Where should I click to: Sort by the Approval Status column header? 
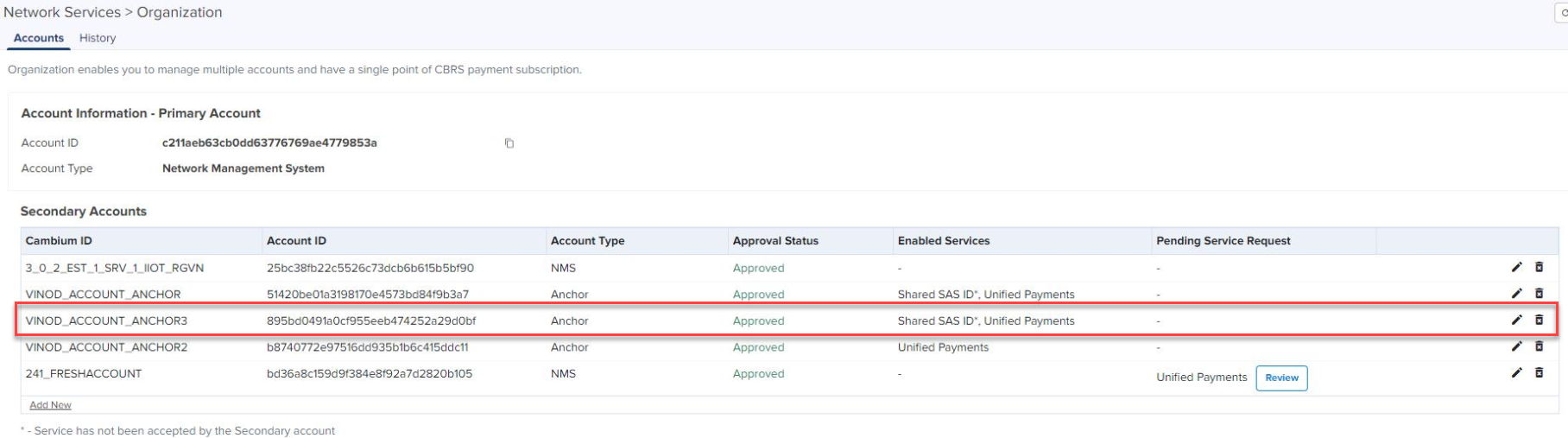pyautogui.click(x=775, y=241)
